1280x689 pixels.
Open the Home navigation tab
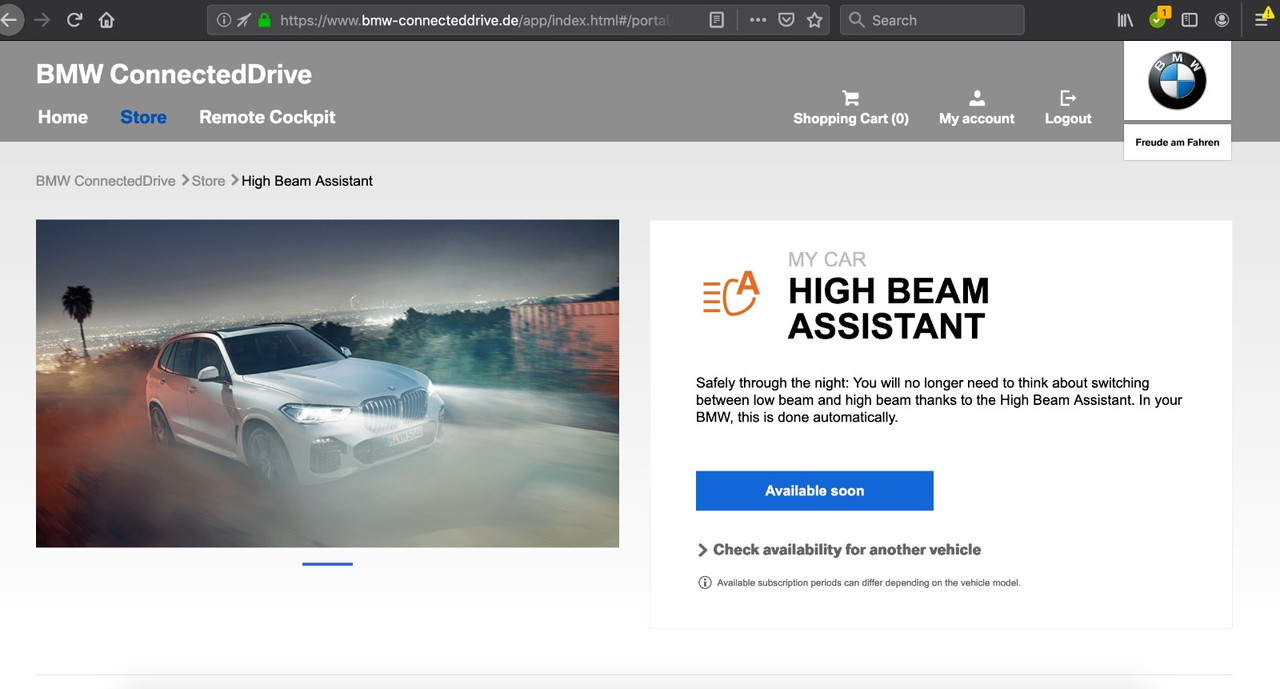pyautogui.click(x=63, y=117)
